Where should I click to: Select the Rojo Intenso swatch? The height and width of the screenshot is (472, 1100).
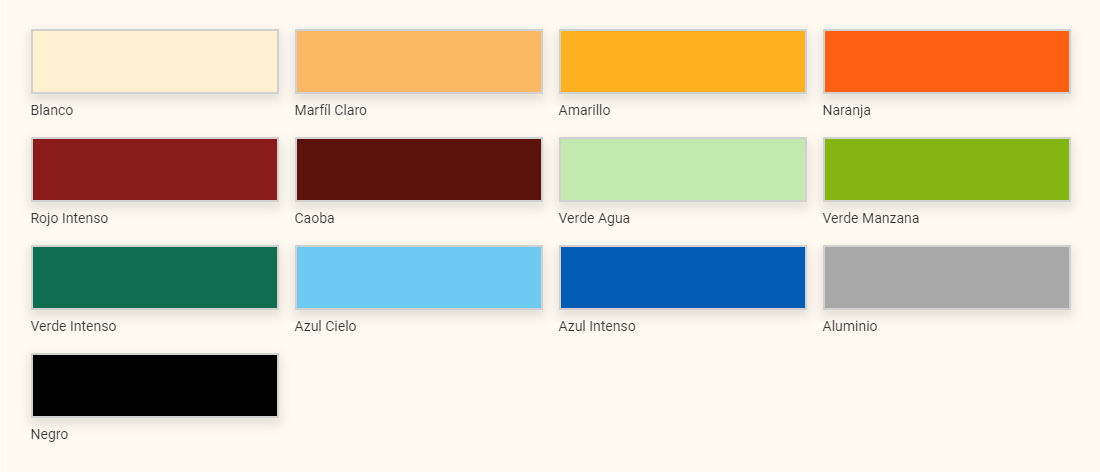[x=155, y=170]
